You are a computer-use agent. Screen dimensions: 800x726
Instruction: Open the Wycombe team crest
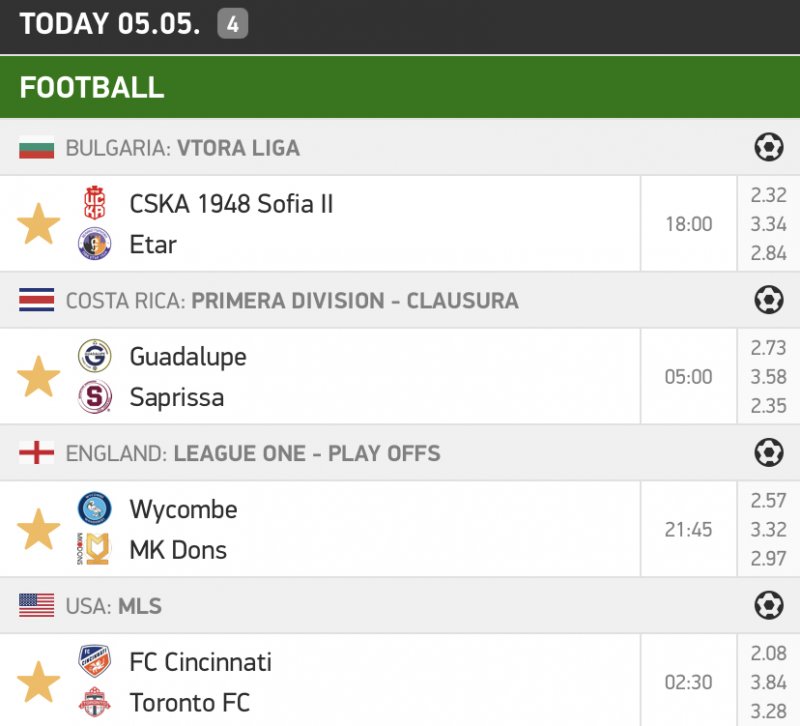pos(95,509)
